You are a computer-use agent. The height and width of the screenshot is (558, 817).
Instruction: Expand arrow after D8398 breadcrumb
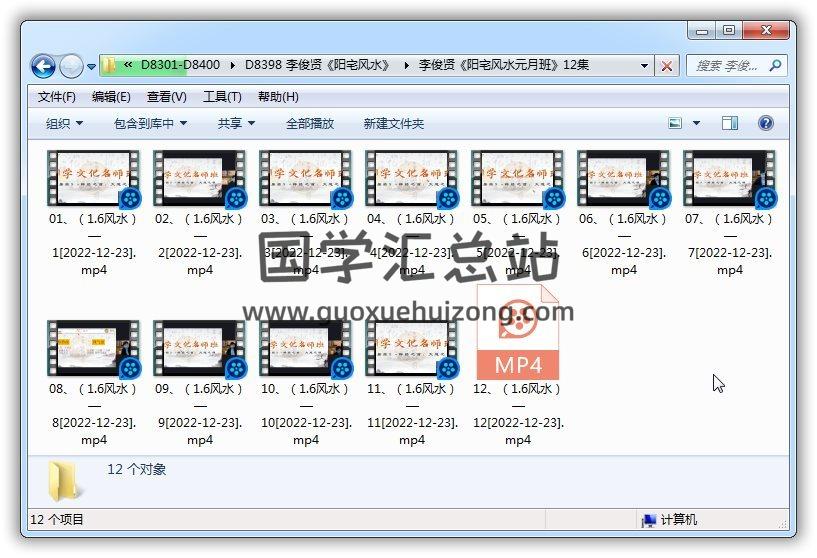[x=406, y=65]
